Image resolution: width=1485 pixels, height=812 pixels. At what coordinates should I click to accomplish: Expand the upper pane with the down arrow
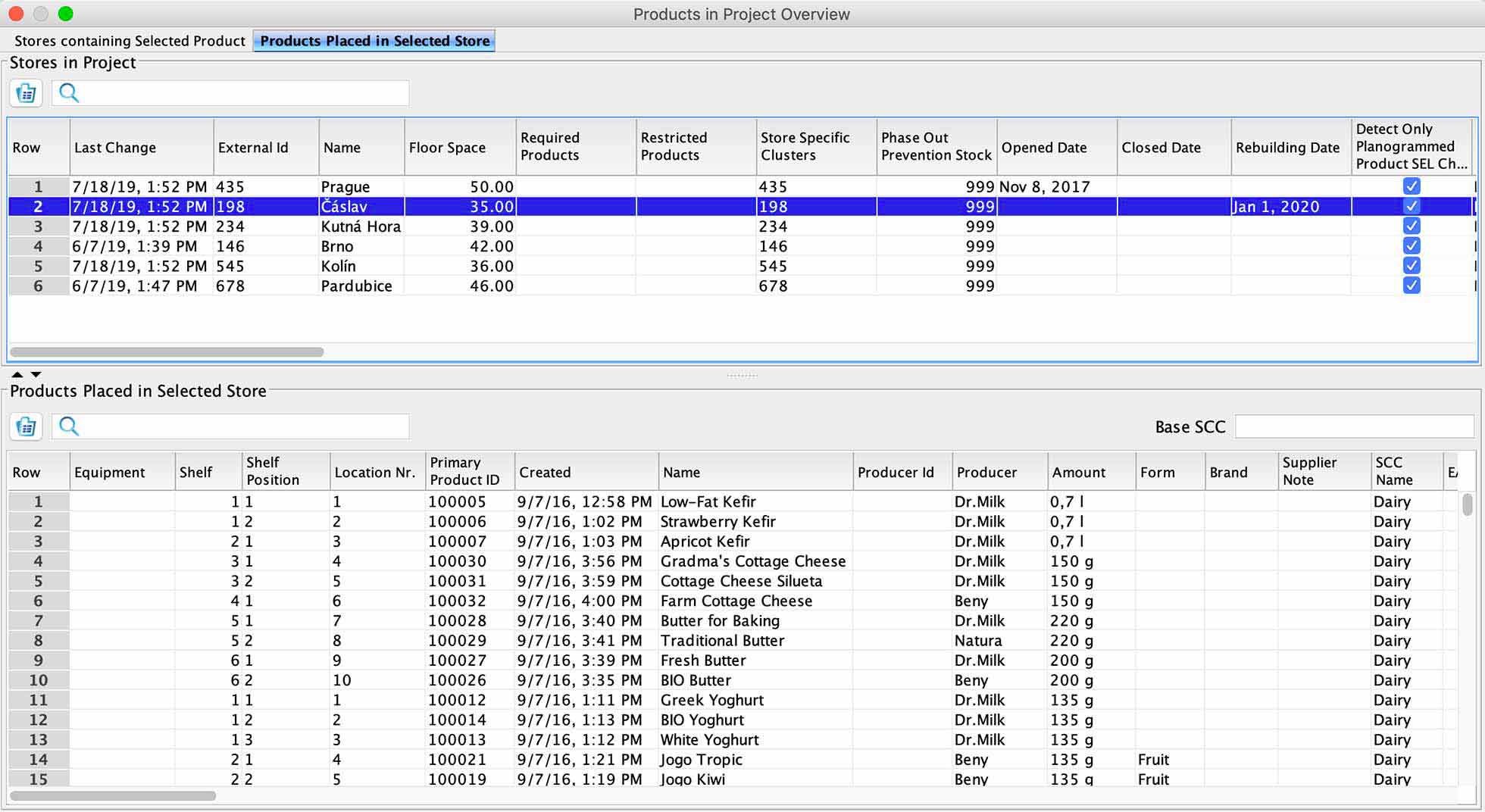tap(36, 374)
